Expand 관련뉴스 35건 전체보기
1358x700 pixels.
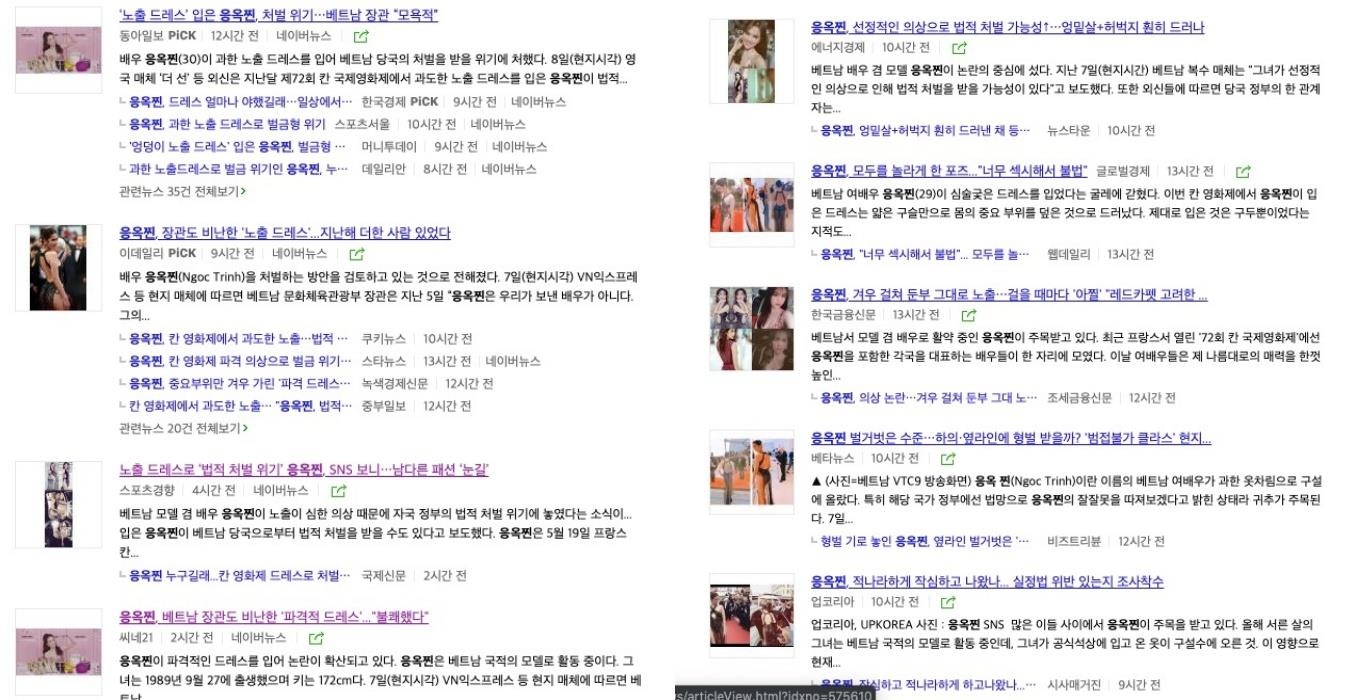coord(182,191)
